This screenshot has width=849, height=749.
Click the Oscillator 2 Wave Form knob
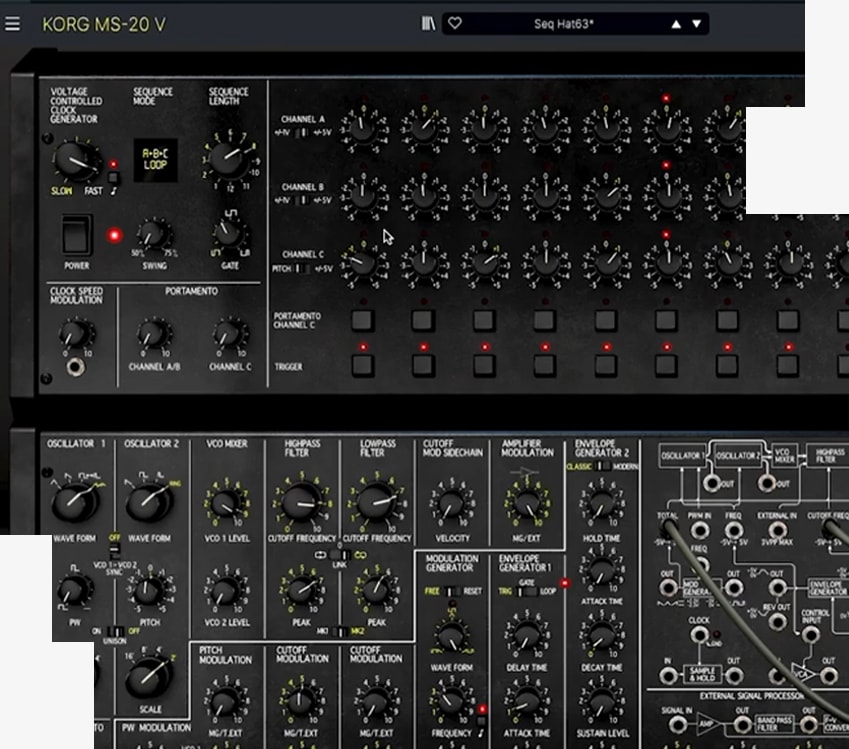point(149,501)
